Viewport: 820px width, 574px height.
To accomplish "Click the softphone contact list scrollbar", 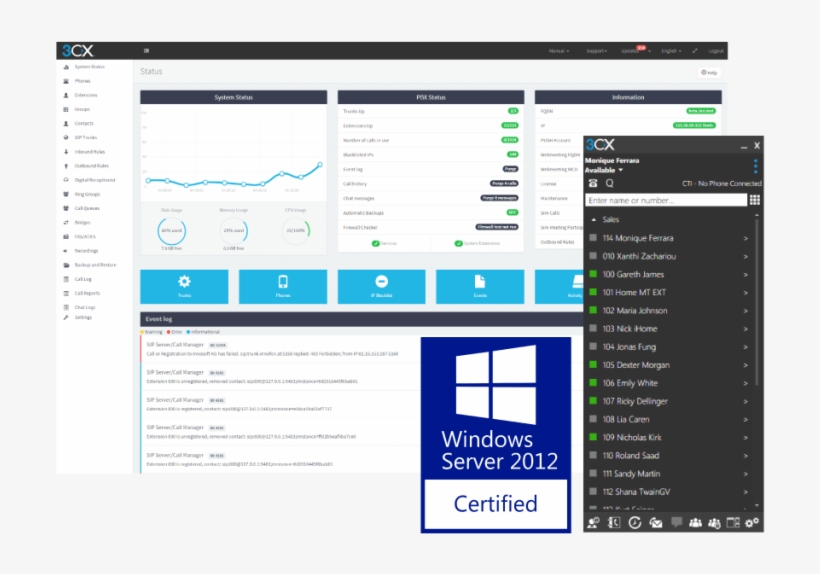I will 757,303.
